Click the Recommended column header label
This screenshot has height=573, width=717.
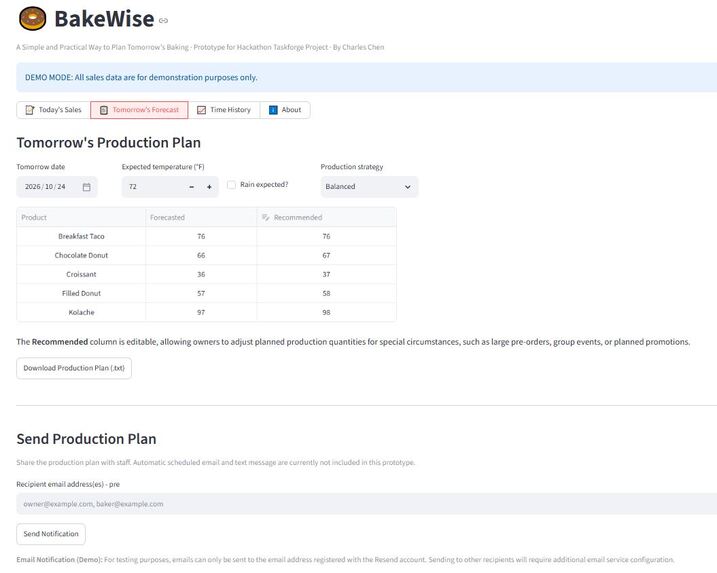point(298,217)
